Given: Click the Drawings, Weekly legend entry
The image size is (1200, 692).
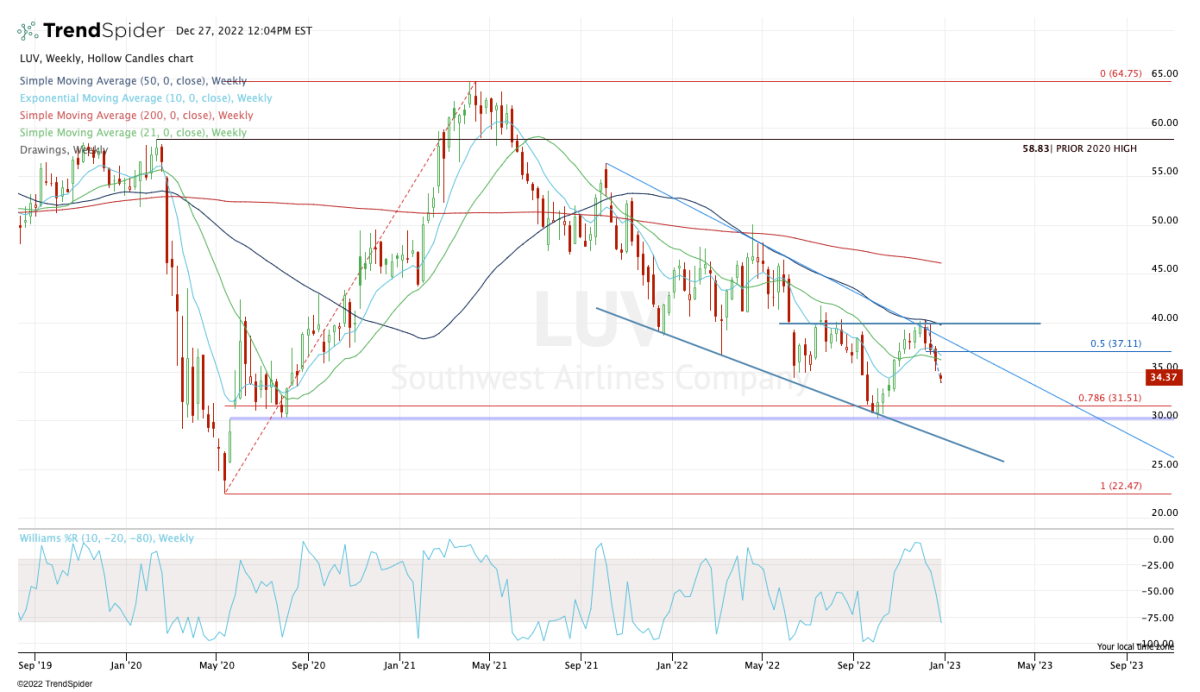Looking at the screenshot, I should [x=63, y=149].
